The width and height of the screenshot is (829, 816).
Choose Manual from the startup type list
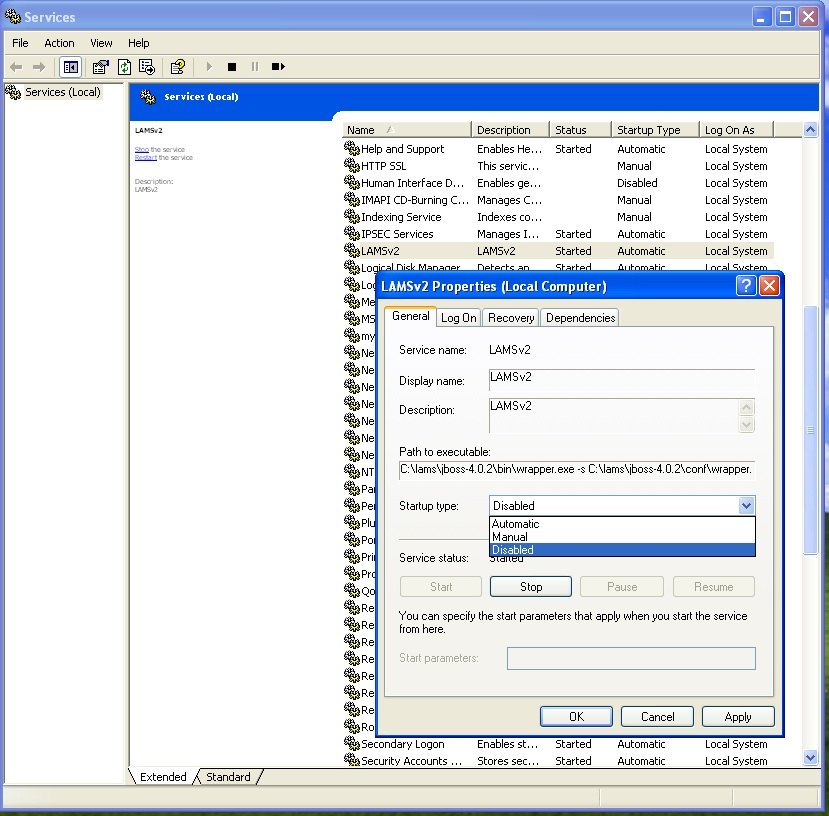pos(510,537)
